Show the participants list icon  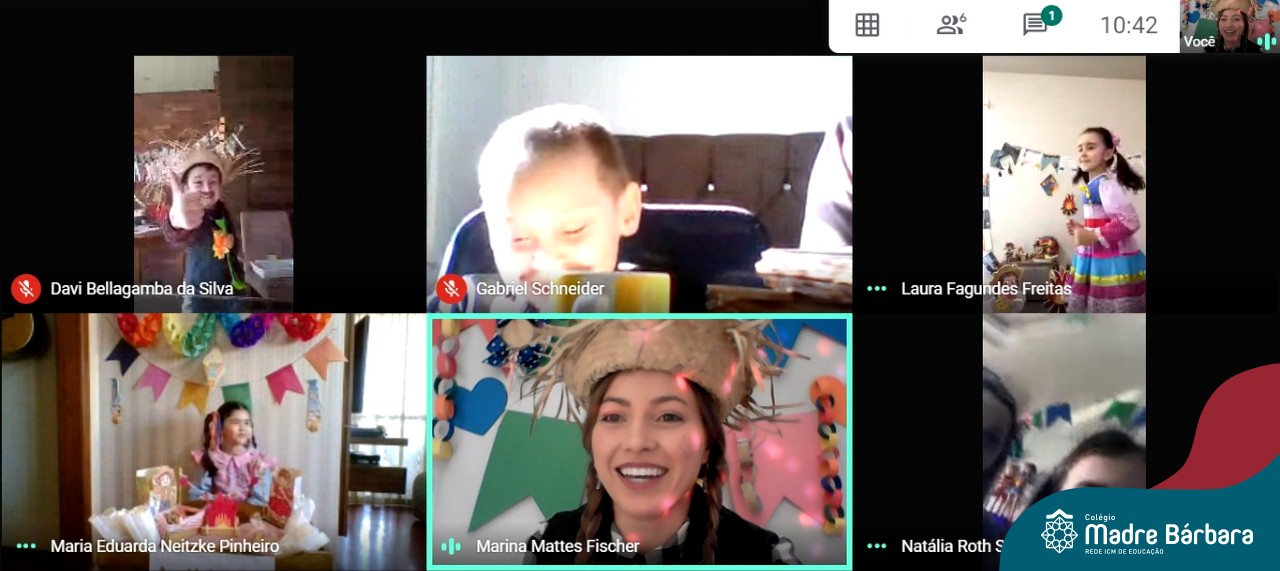click(x=950, y=25)
